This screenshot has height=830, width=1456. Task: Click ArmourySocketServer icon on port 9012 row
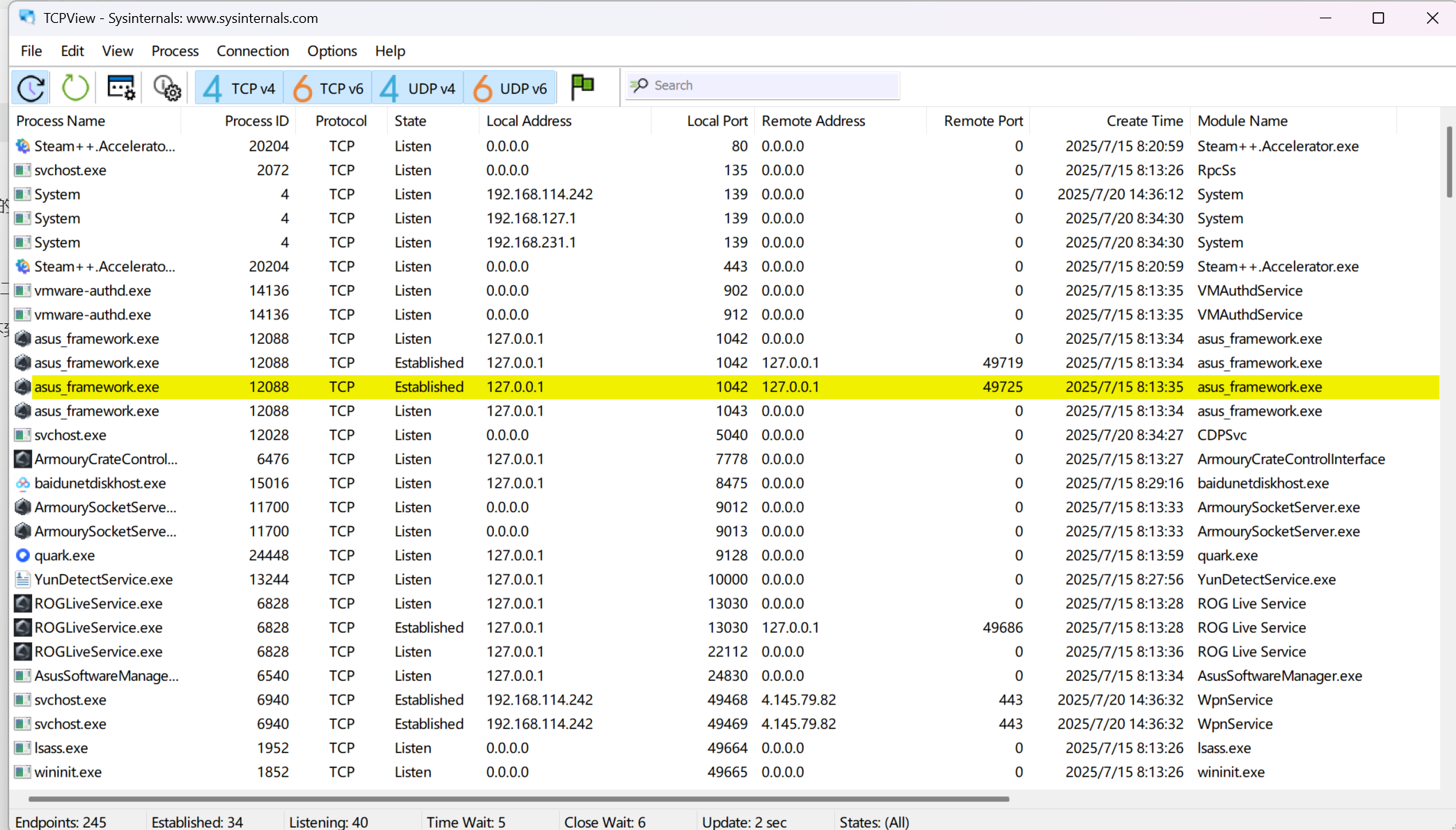tap(23, 507)
